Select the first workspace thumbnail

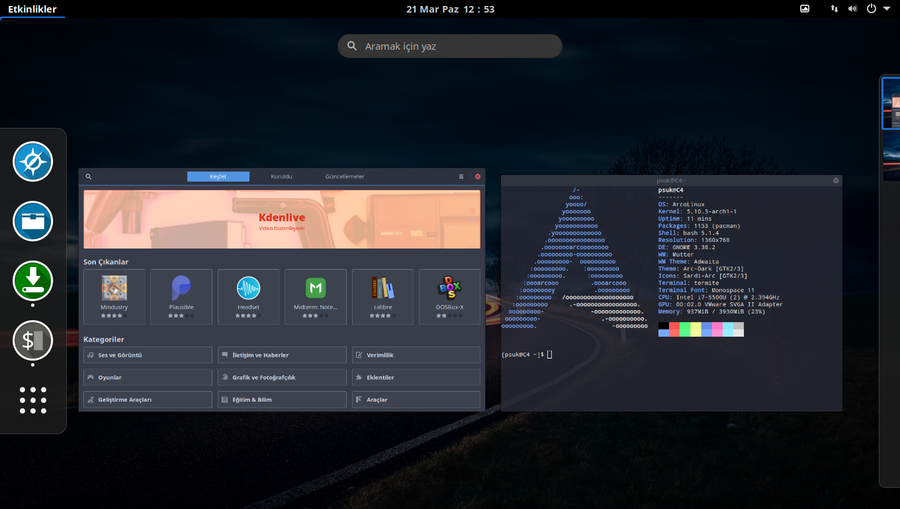[891, 104]
